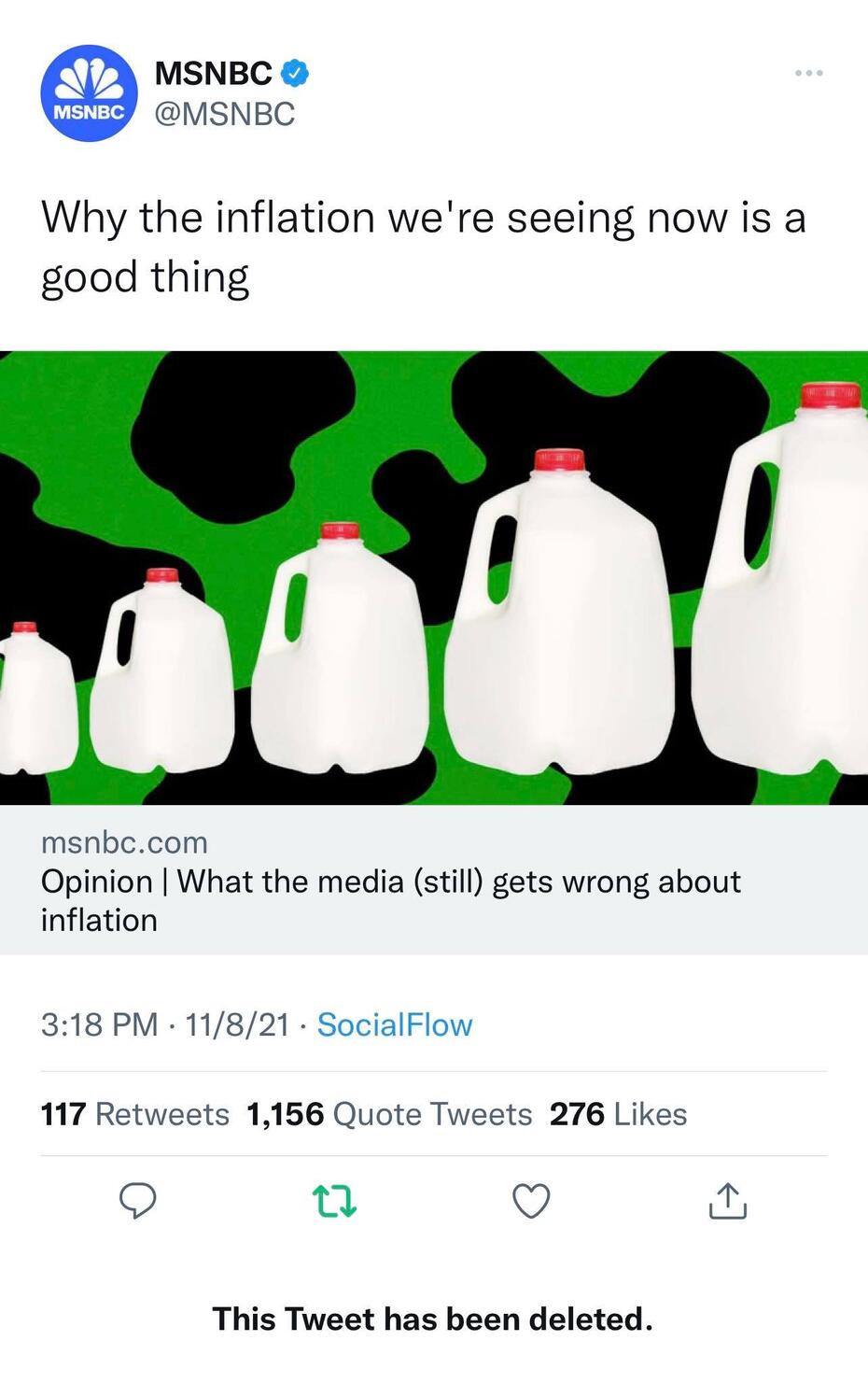Click the reply speech bubble icon
Screen dimensions: 868x1397
tap(138, 1201)
